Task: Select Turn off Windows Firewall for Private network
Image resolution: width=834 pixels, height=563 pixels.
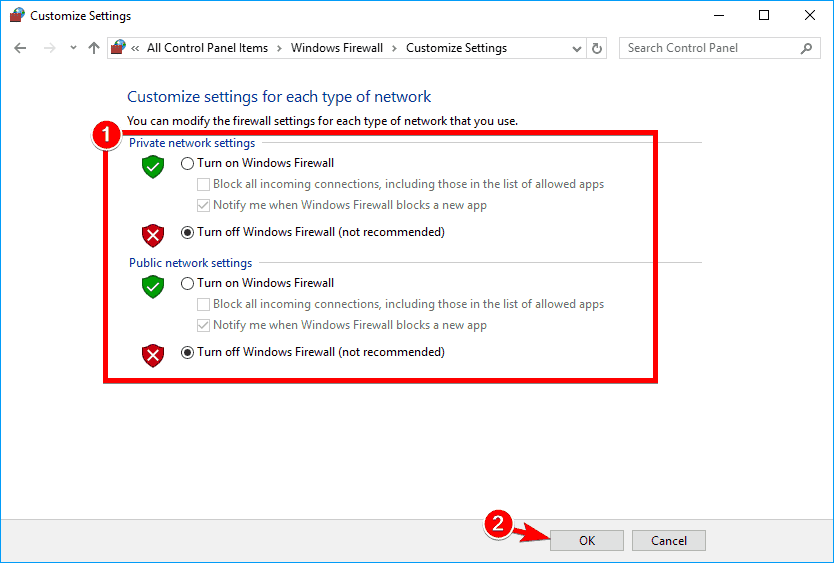Action: coord(187,233)
